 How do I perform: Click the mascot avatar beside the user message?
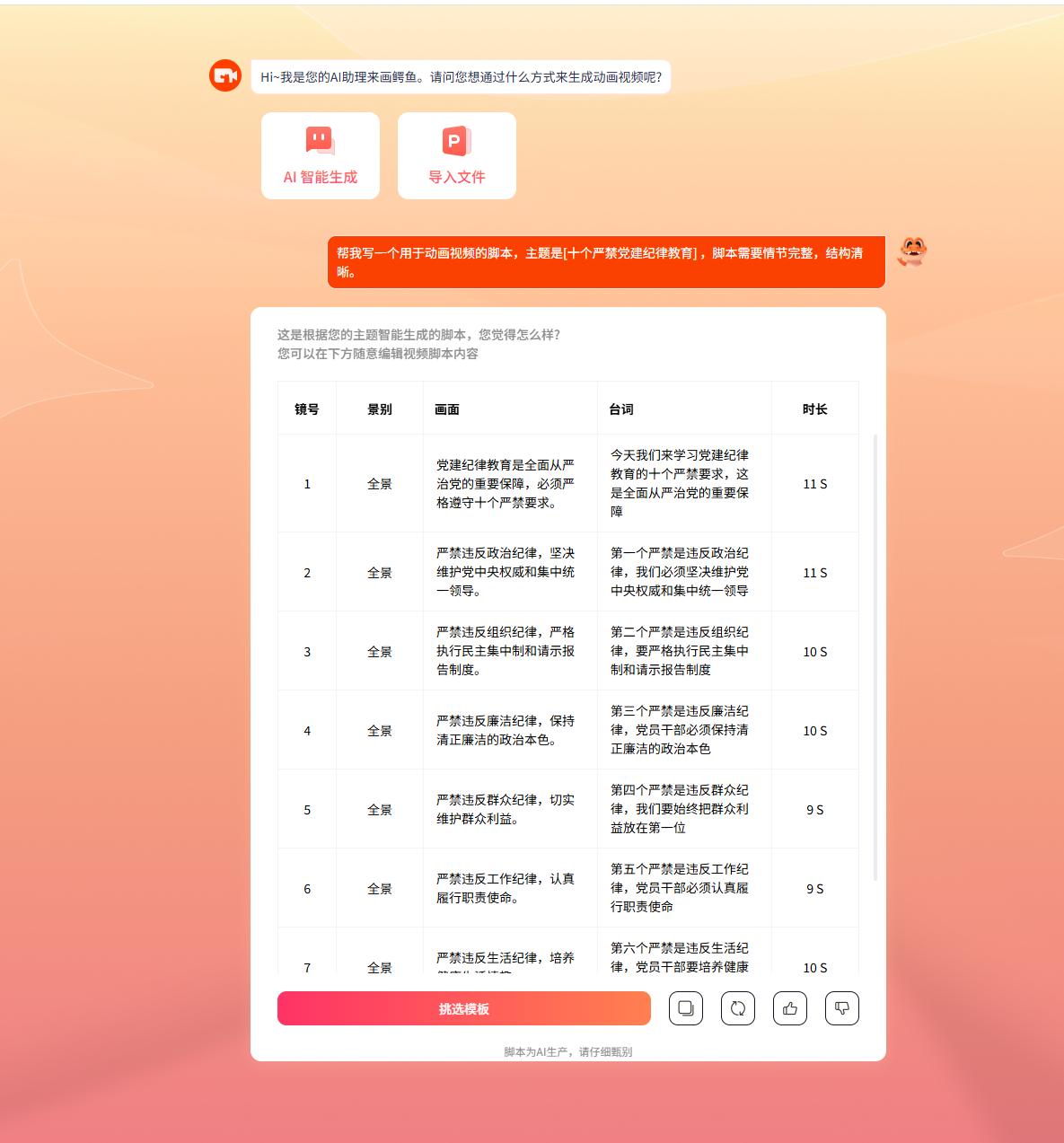click(912, 252)
